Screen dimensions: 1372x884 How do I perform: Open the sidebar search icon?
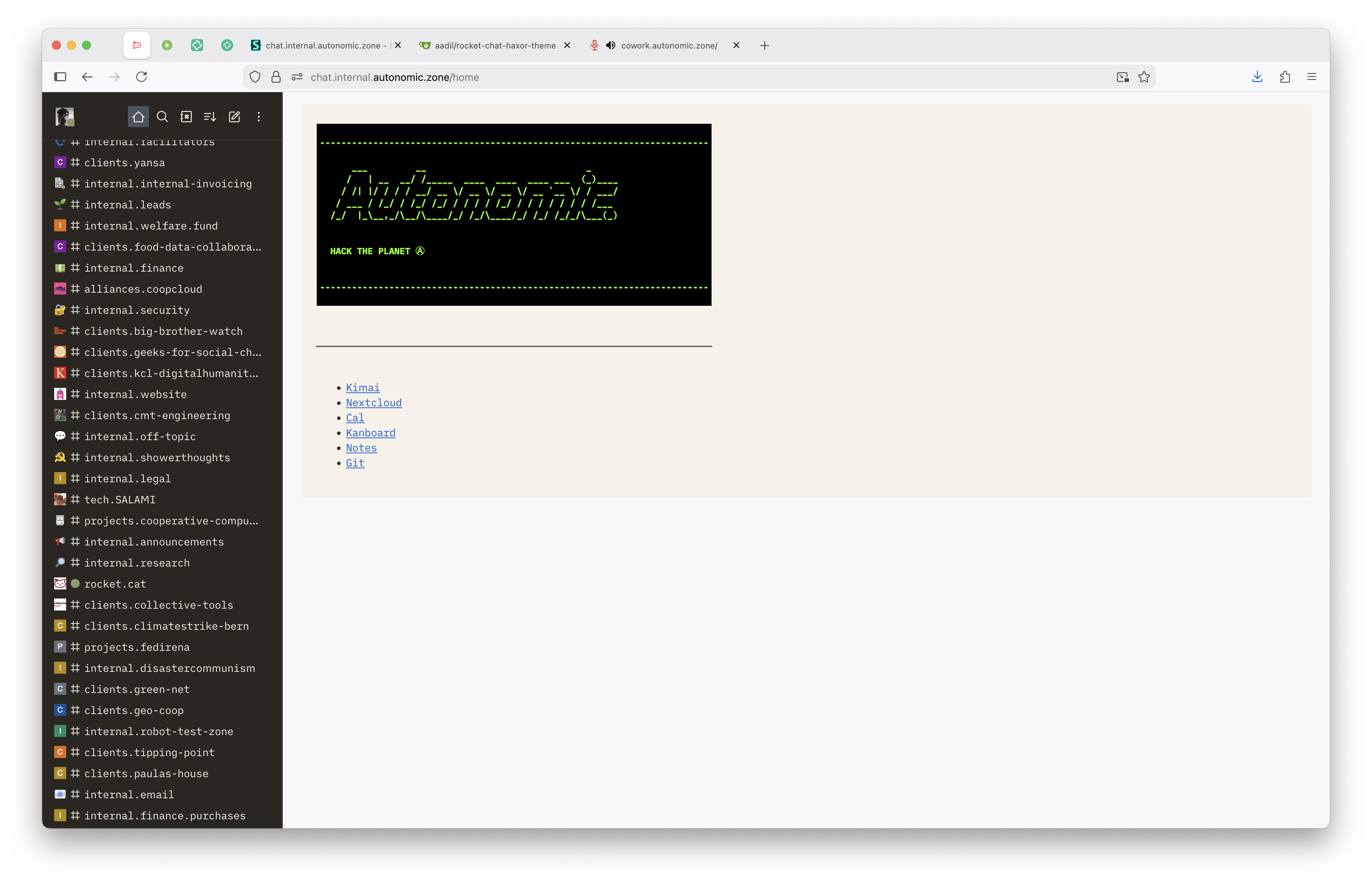(162, 117)
